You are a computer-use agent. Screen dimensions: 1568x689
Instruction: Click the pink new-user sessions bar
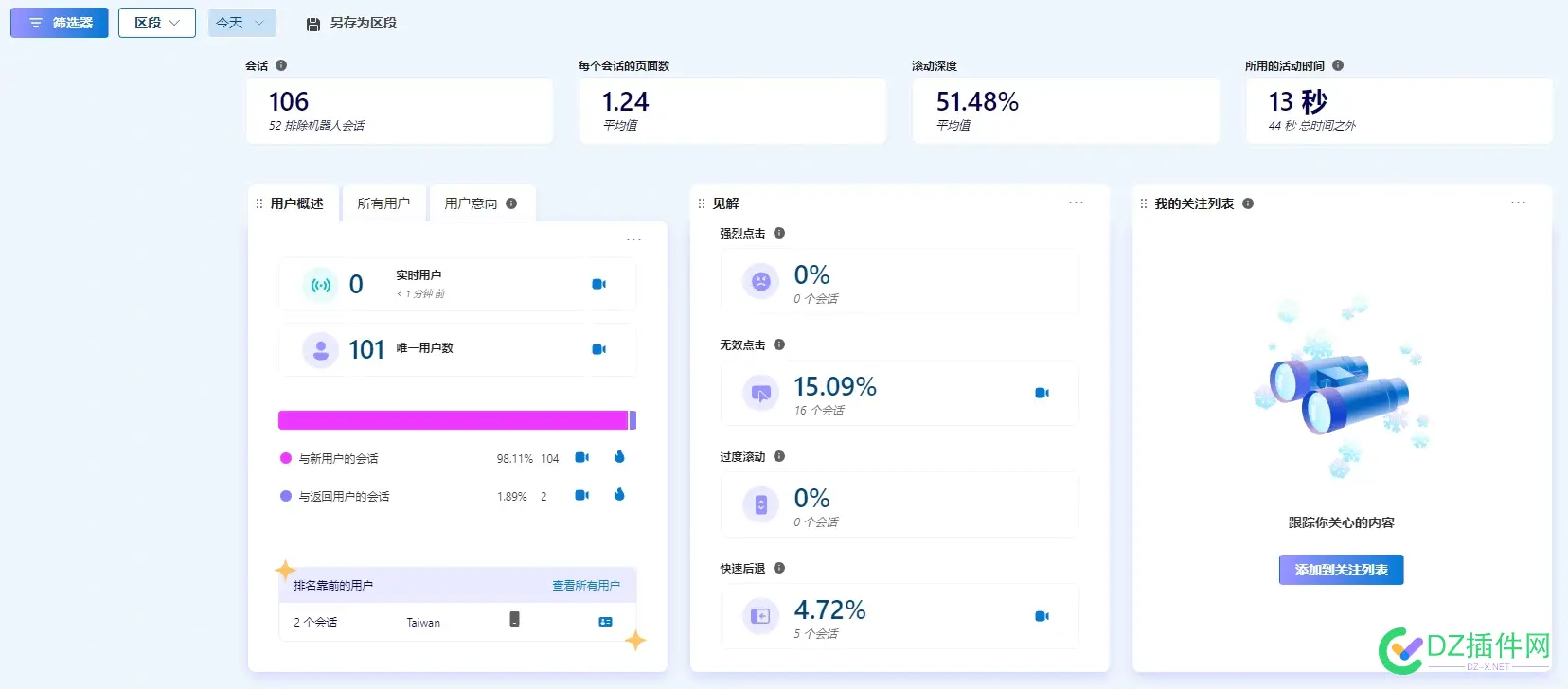453,420
